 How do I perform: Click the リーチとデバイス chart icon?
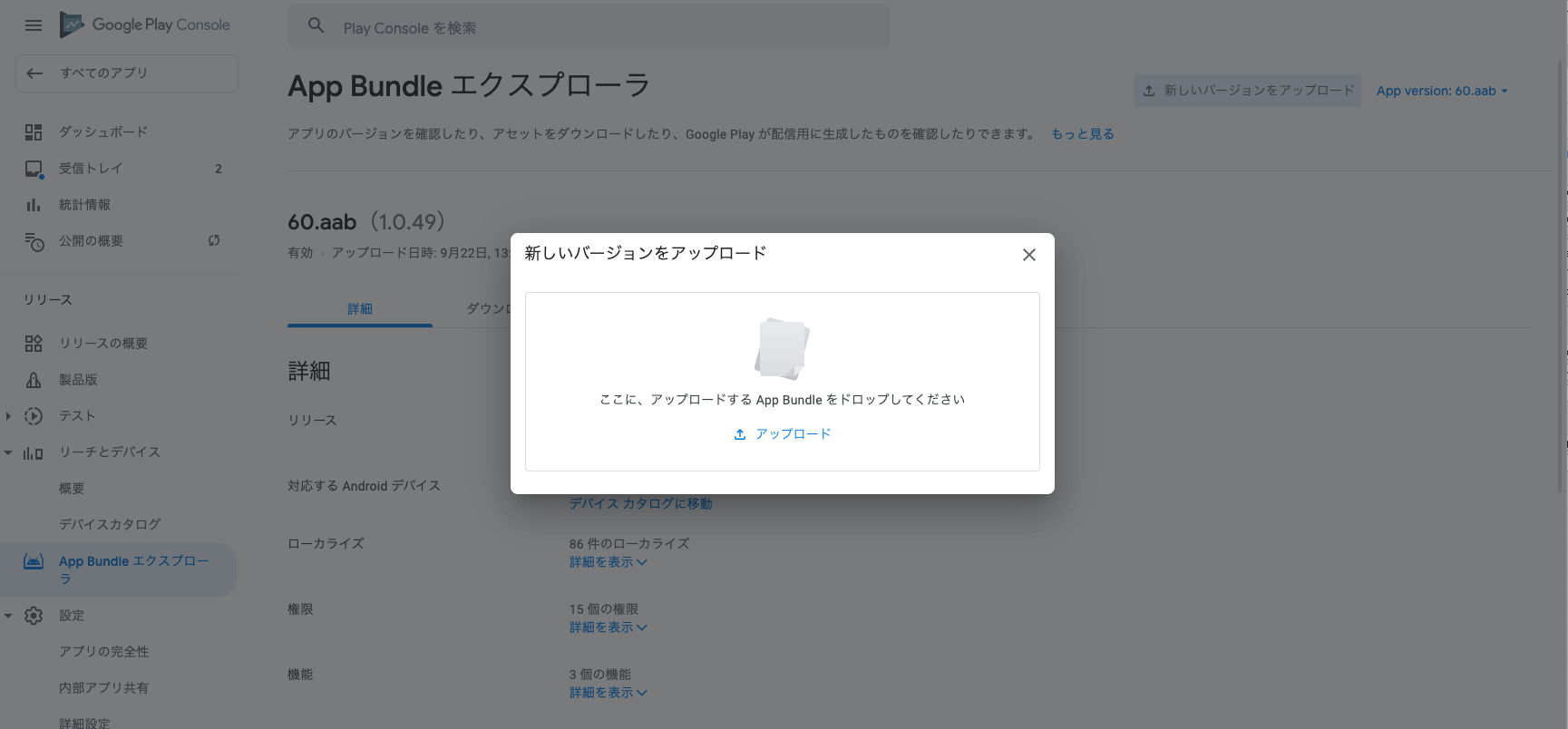pyautogui.click(x=34, y=453)
